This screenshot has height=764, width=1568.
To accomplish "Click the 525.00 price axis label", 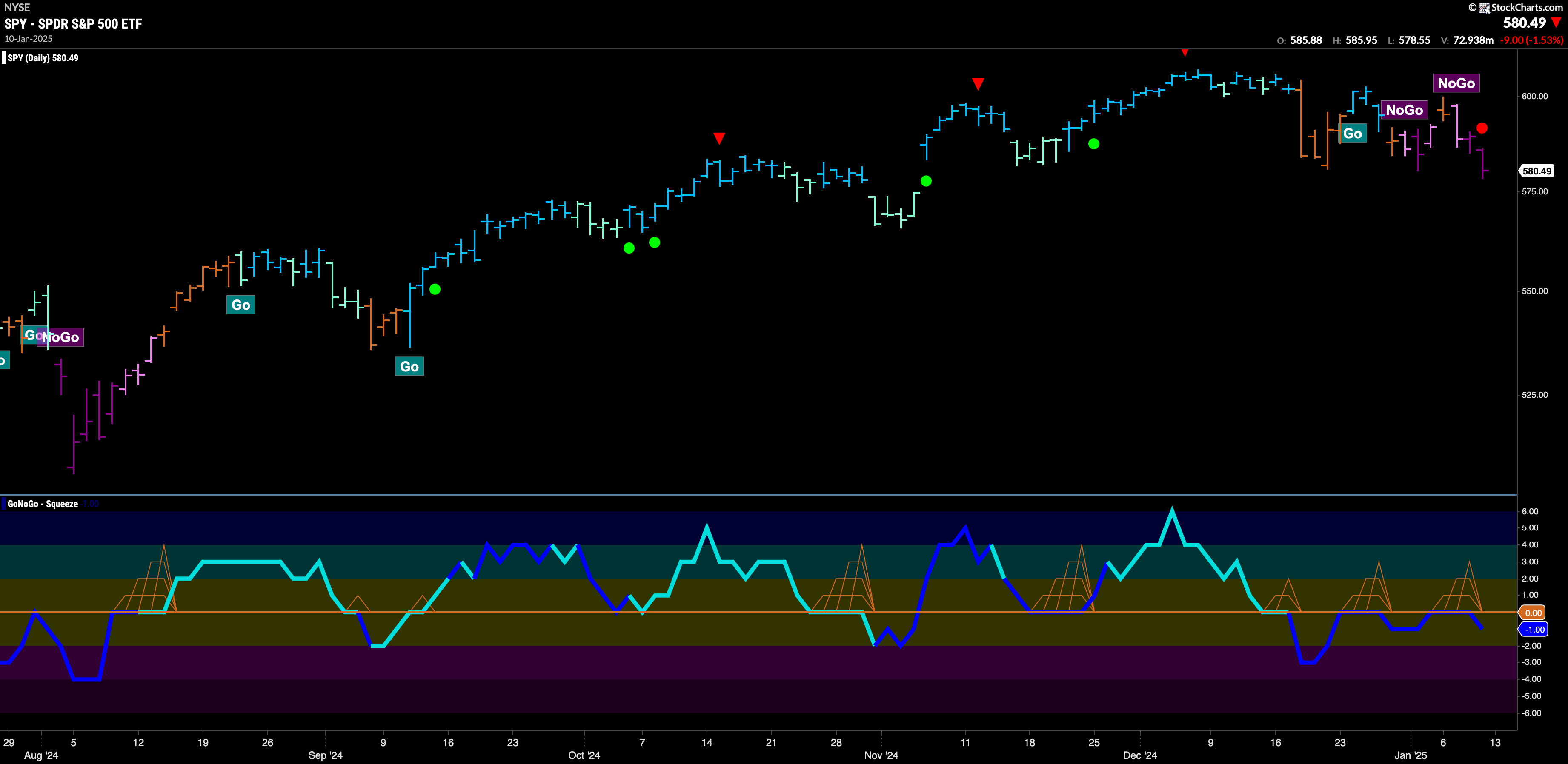I will [1534, 395].
